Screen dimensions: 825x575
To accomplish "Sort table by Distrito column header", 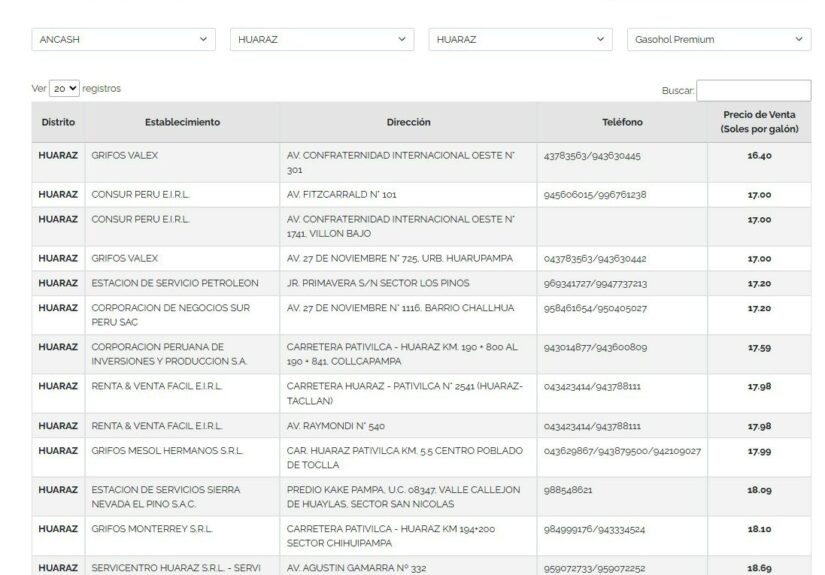I will pyautogui.click(x=58, y=122).
